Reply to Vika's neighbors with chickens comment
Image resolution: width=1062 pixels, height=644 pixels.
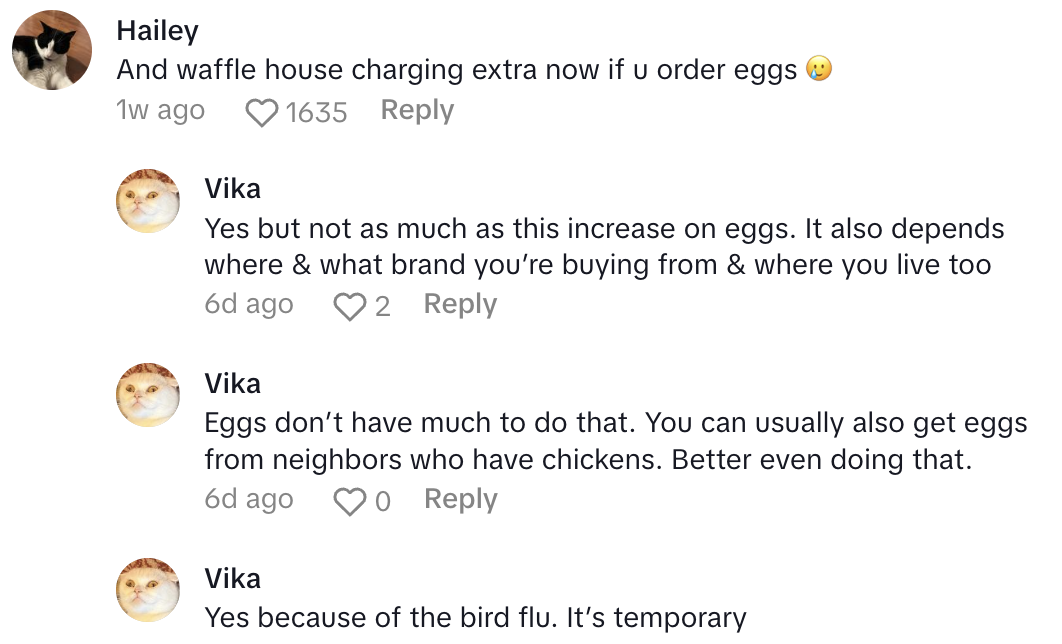pyautogui.click(x=460, y=499)
